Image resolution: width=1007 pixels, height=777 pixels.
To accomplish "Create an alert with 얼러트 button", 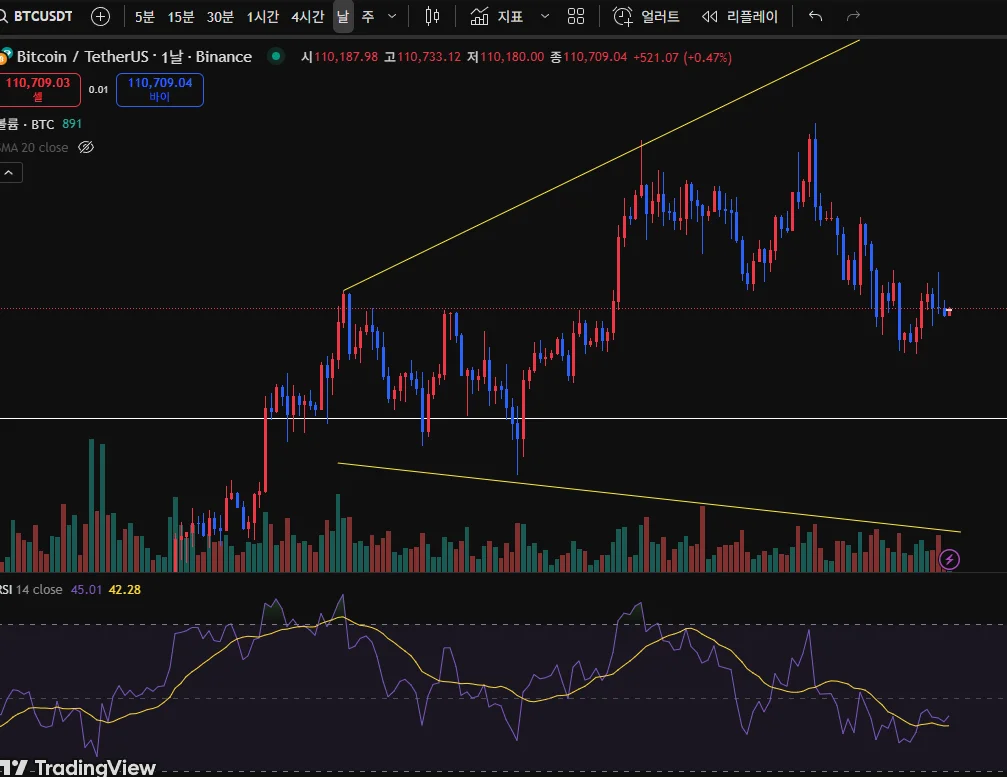I will tap(645, 17).
